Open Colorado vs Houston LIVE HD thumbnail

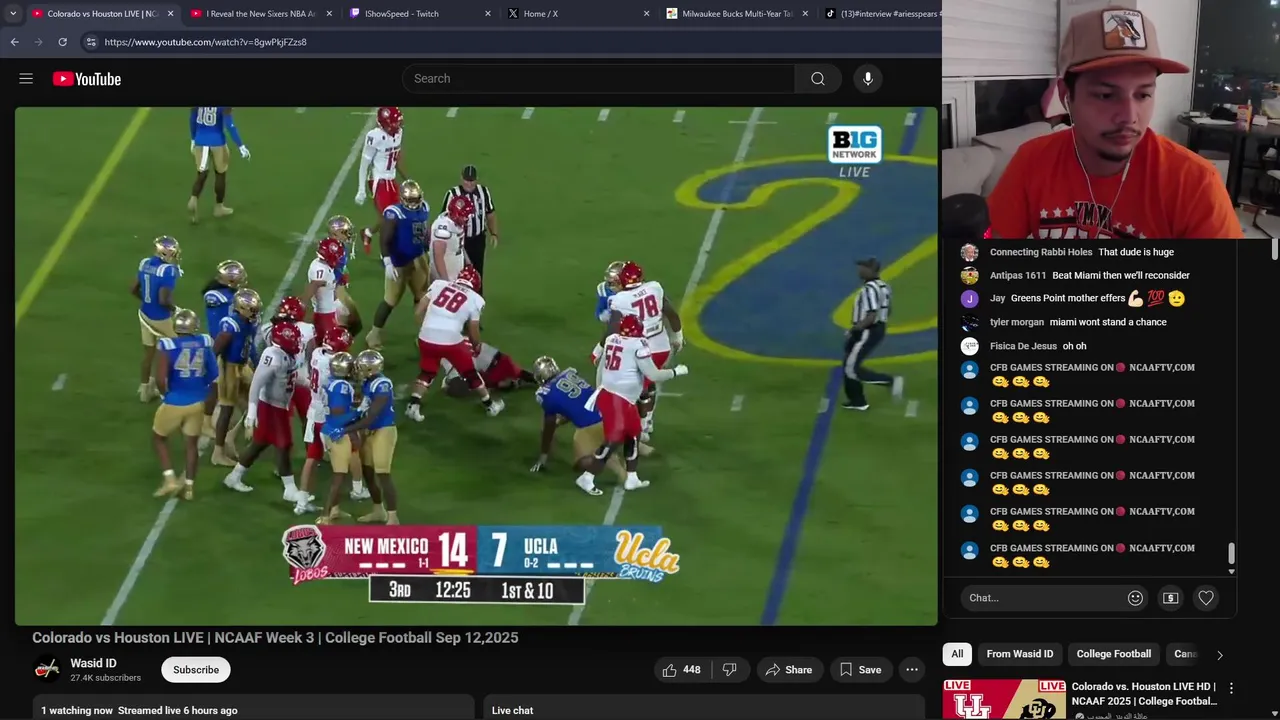point(1004,699)
